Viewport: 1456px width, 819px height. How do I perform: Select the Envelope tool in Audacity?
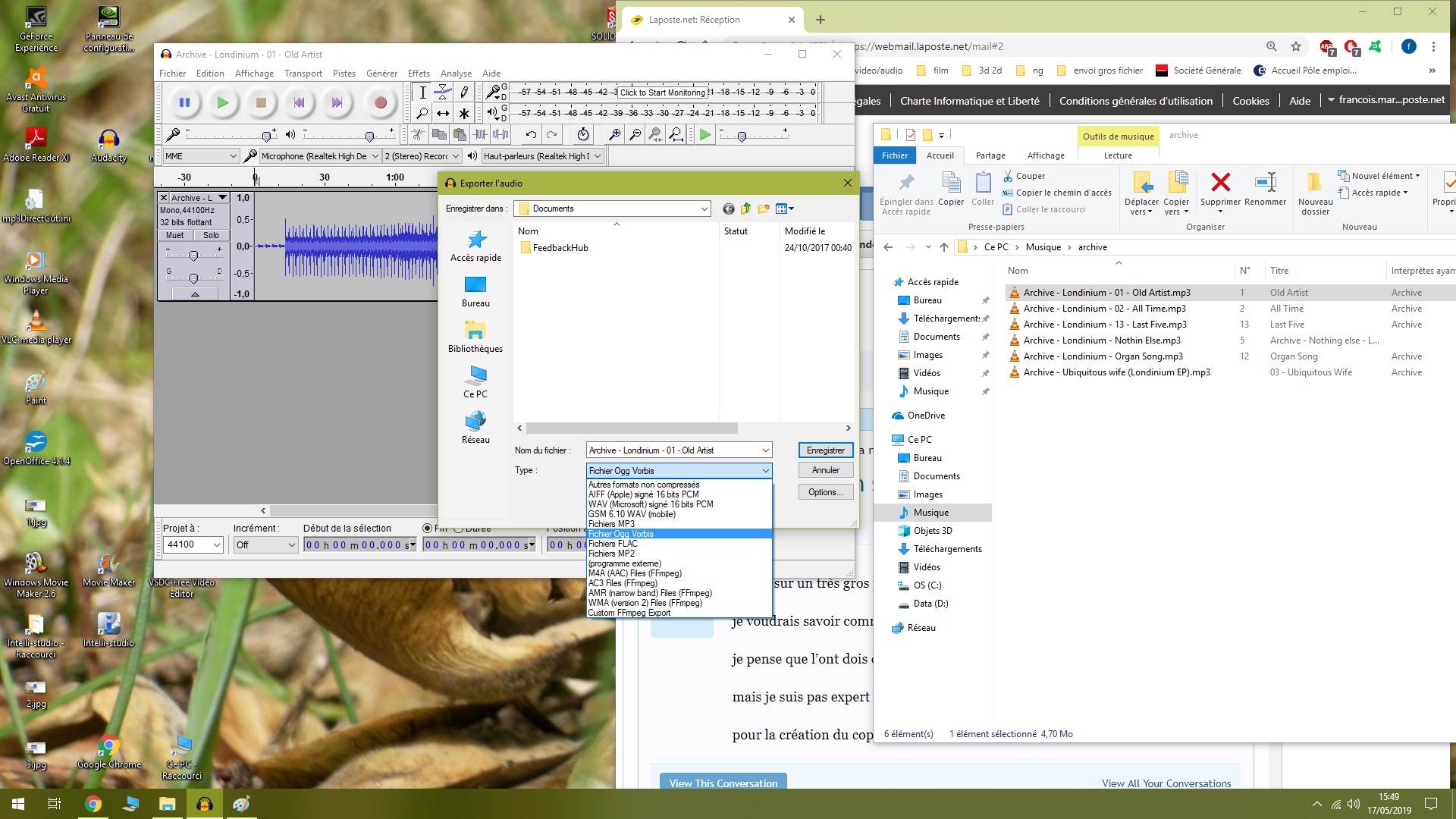click(x=443, y=93)
